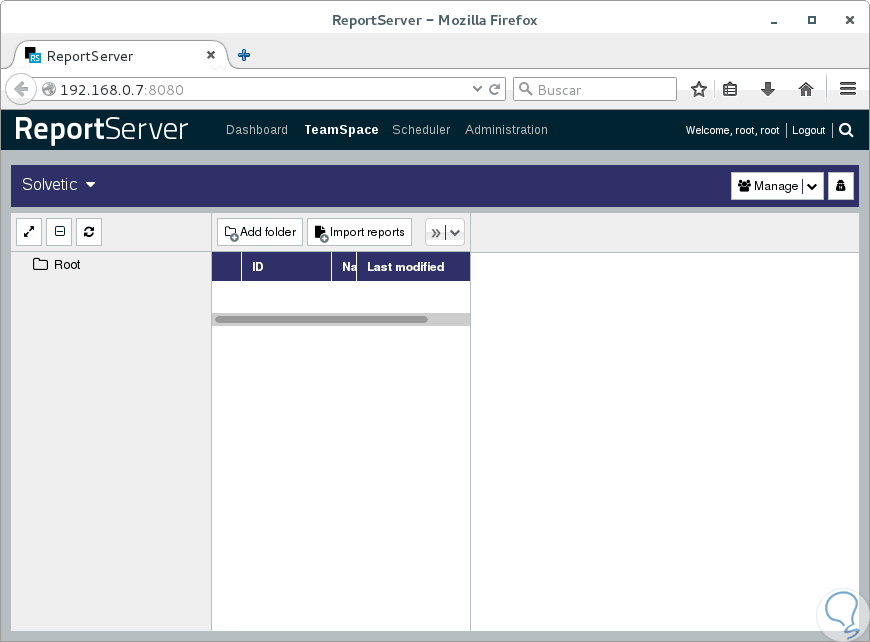Click Add folder button
Viewport: 870px width, 642px height.
[x=260, y=232]
